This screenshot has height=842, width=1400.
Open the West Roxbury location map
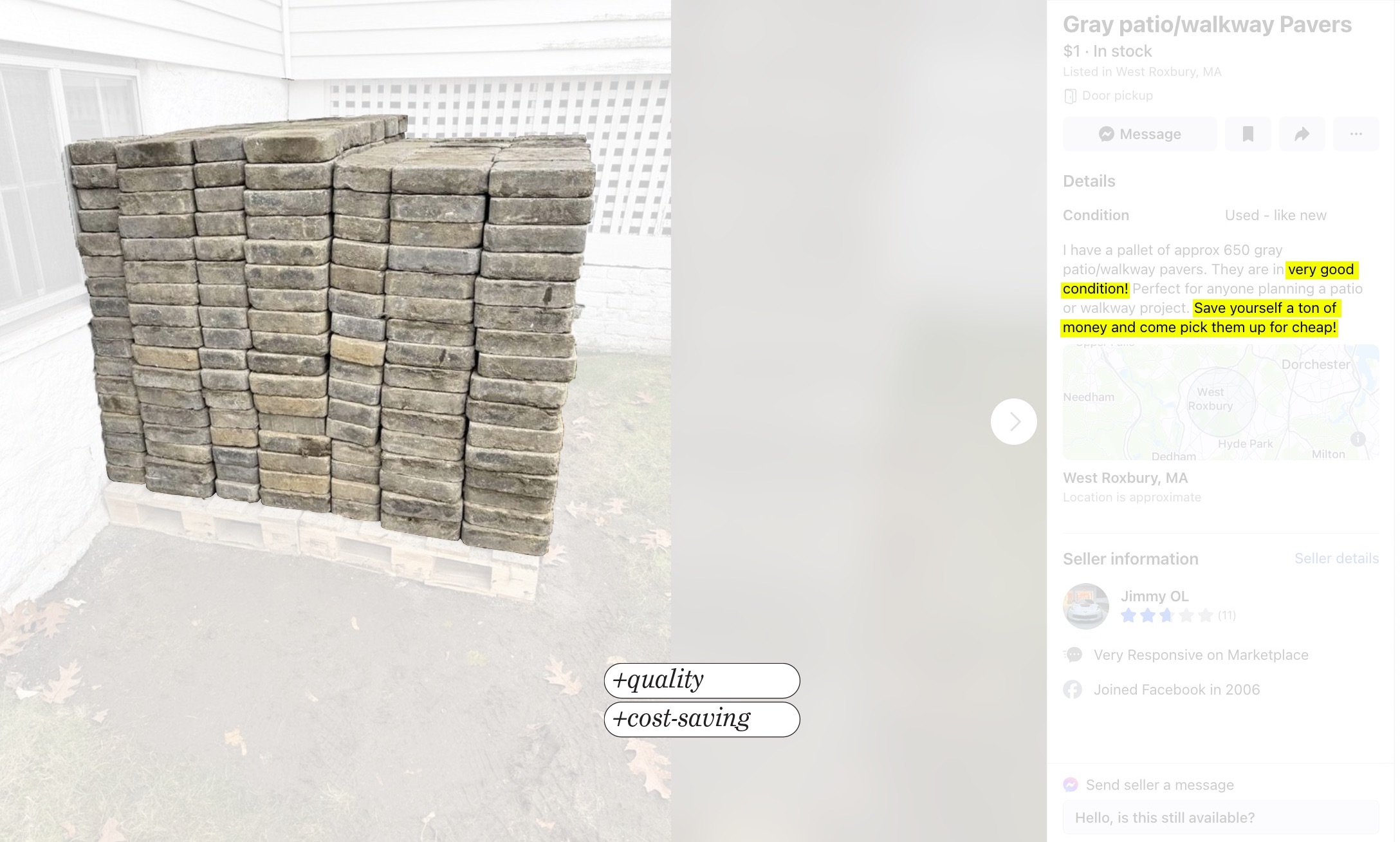1220,402
